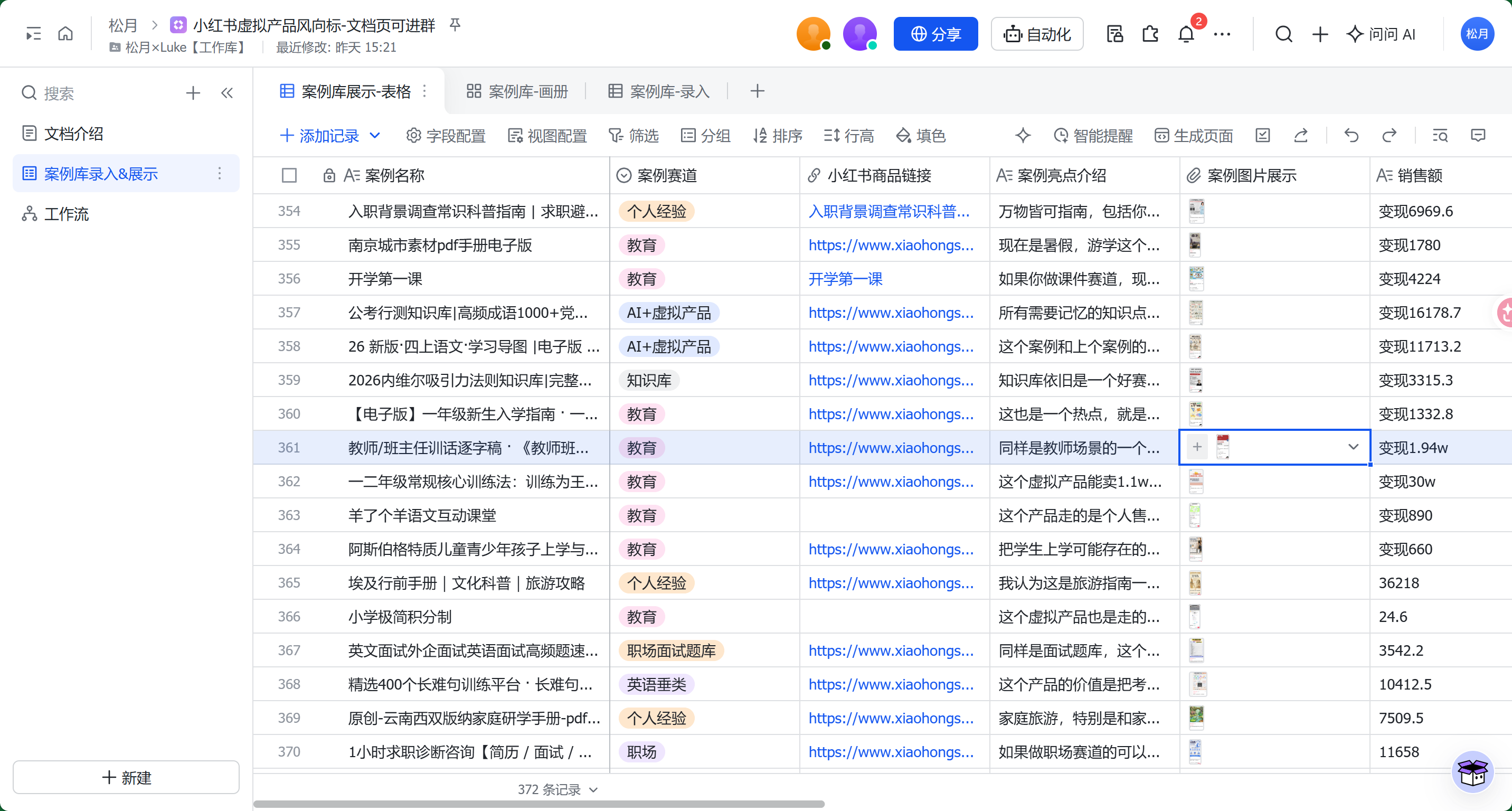
Task: Expand the 372 条记录 count dropdown
Action: coord(593,790)
